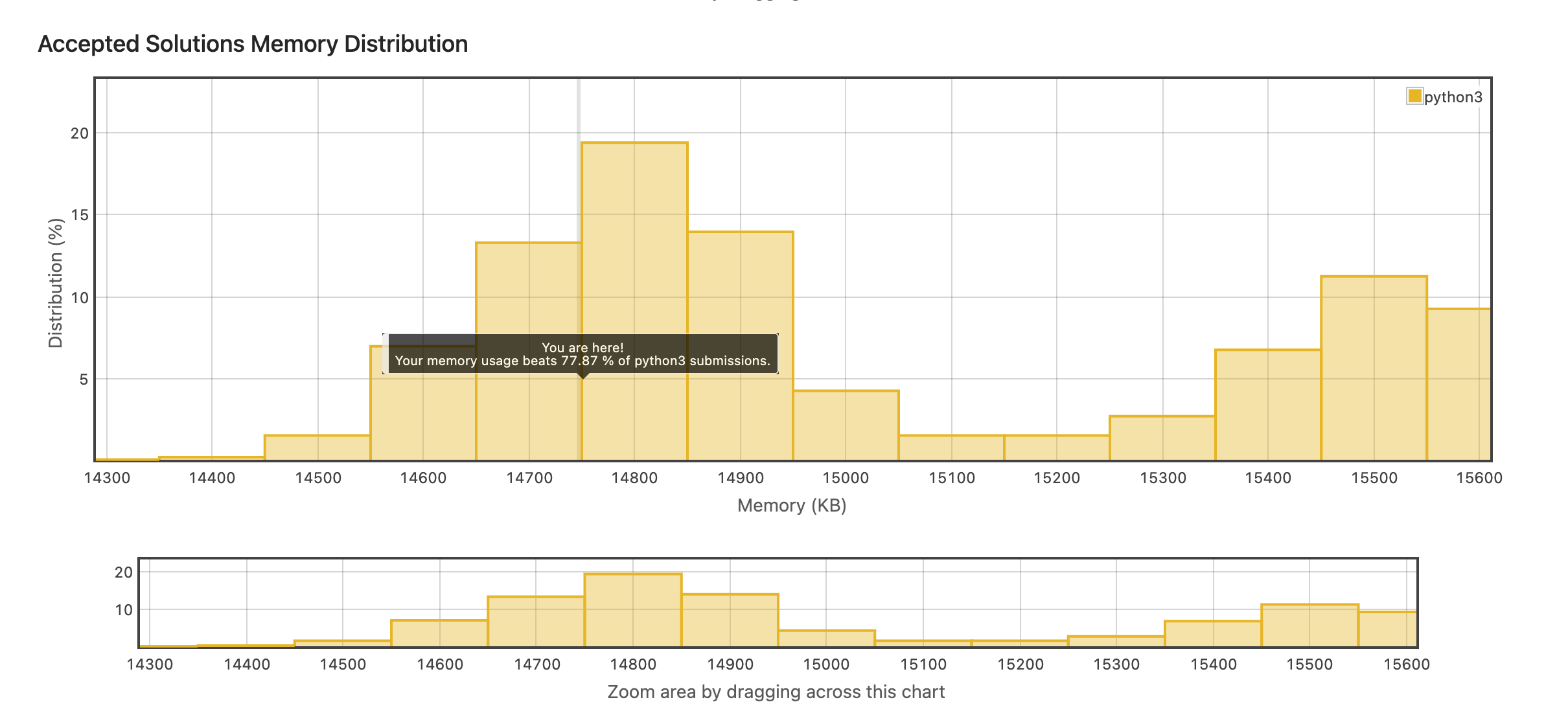
Task: Click the main chart bar centered at 15300
Action: pyautogui.click(x=1162, y=438)
